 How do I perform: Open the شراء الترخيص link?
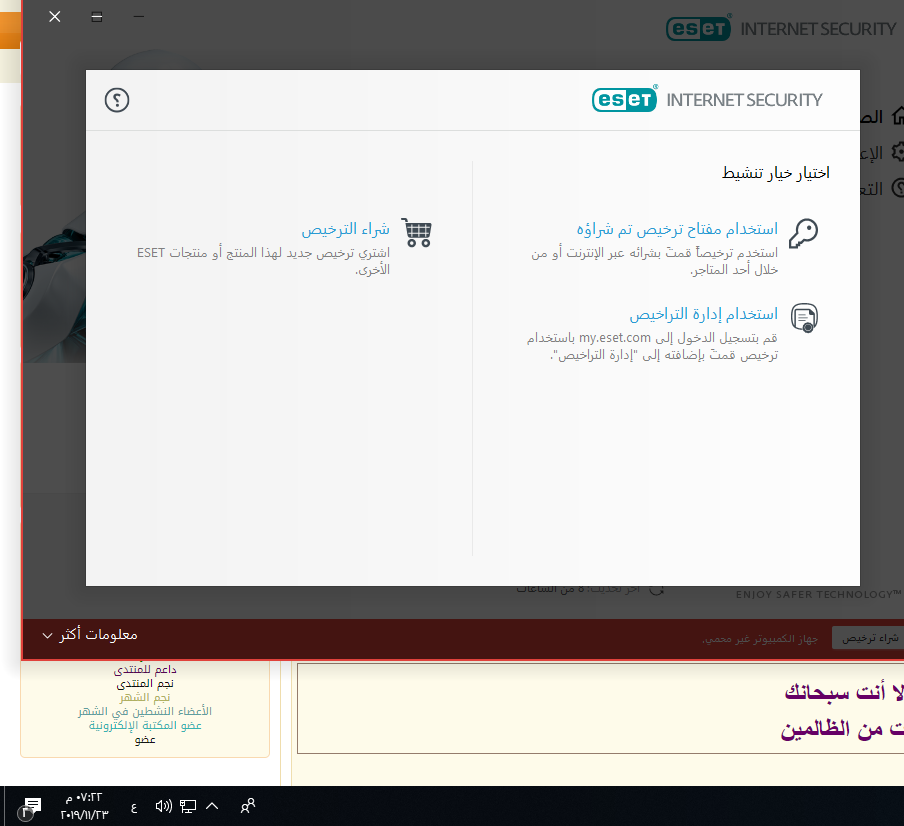pos(345,229)
